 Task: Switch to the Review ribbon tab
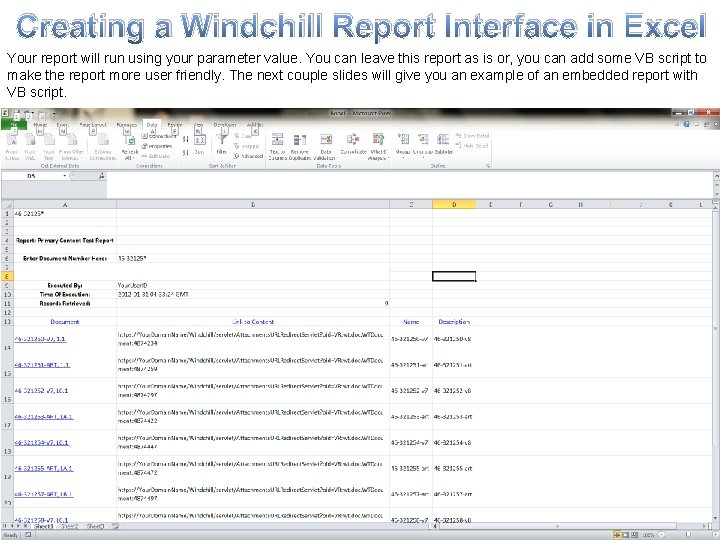pos(174,125)
